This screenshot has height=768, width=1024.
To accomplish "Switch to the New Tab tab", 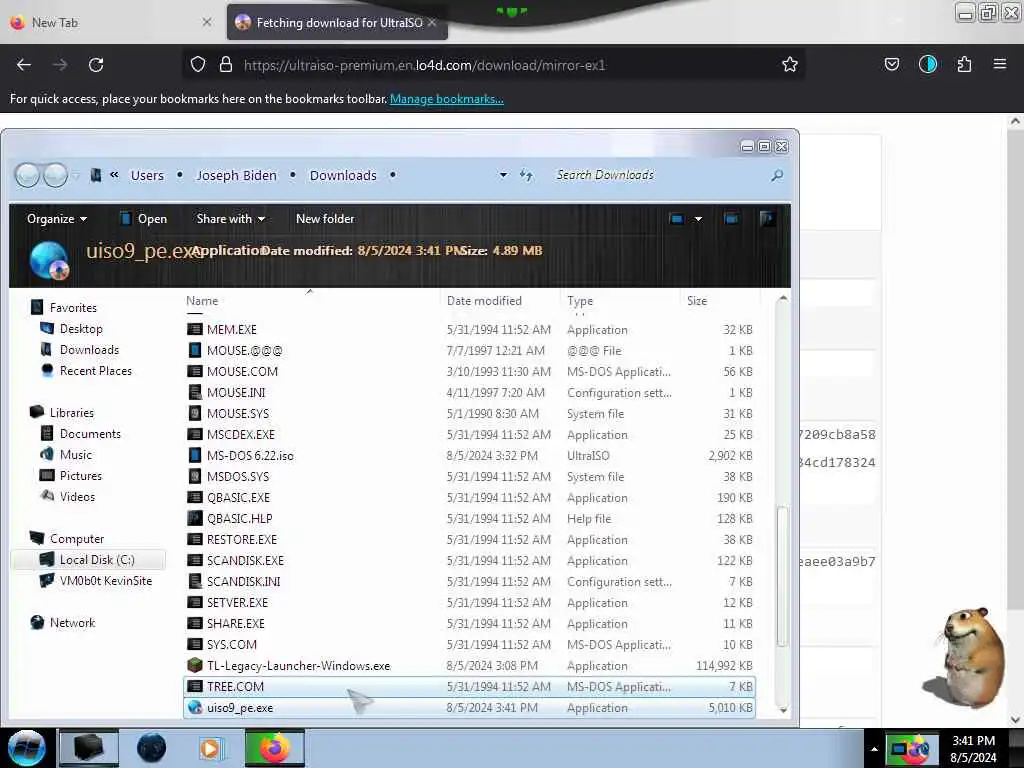I will 111,22.
